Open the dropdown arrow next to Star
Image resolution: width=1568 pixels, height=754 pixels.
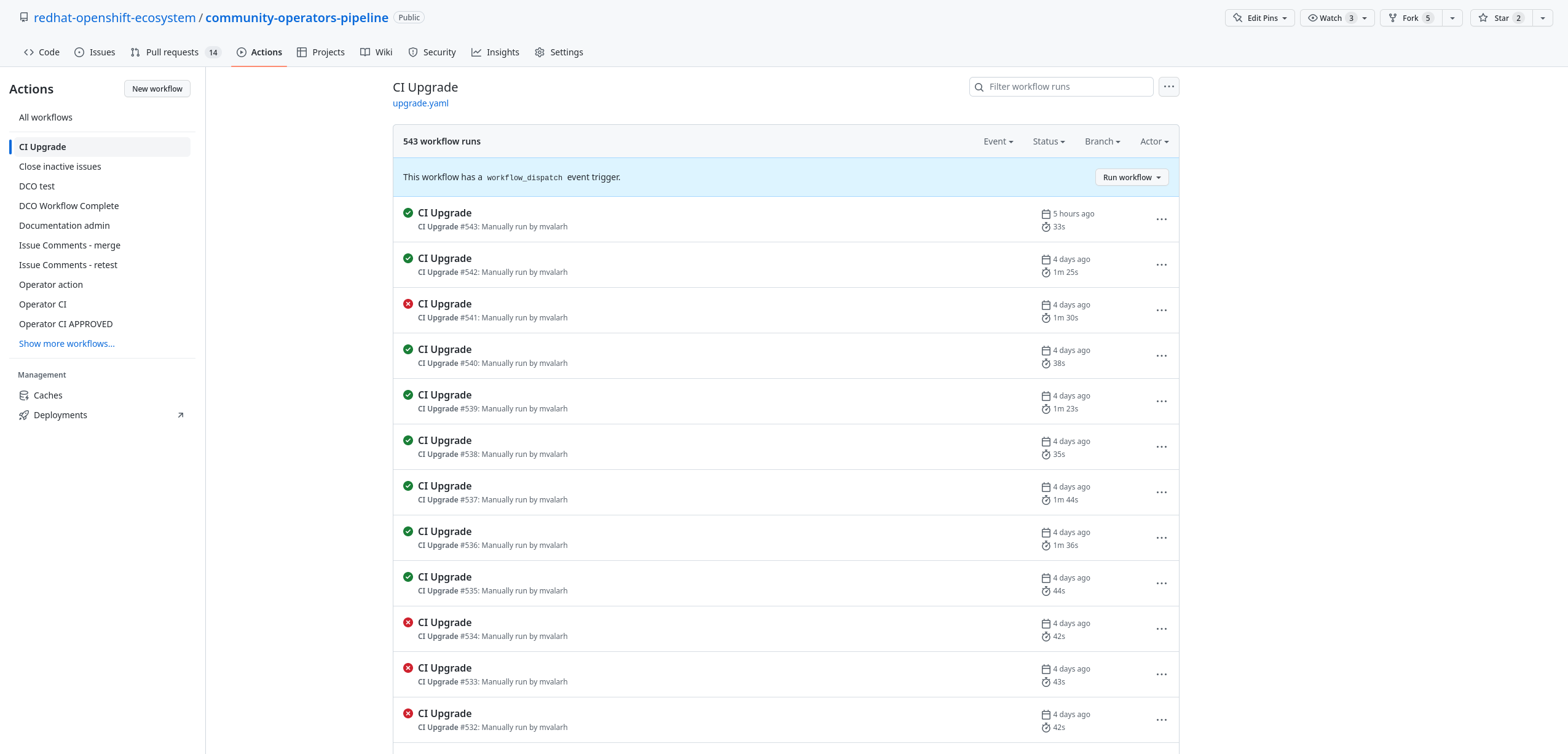tap(1542, 18)
